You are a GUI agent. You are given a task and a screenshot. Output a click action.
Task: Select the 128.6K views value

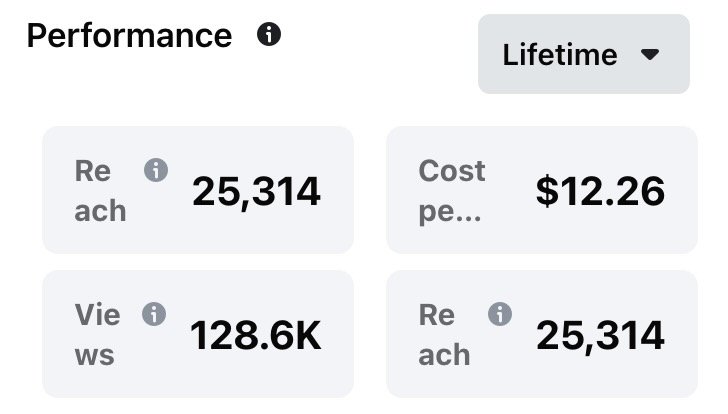(256, 335)
